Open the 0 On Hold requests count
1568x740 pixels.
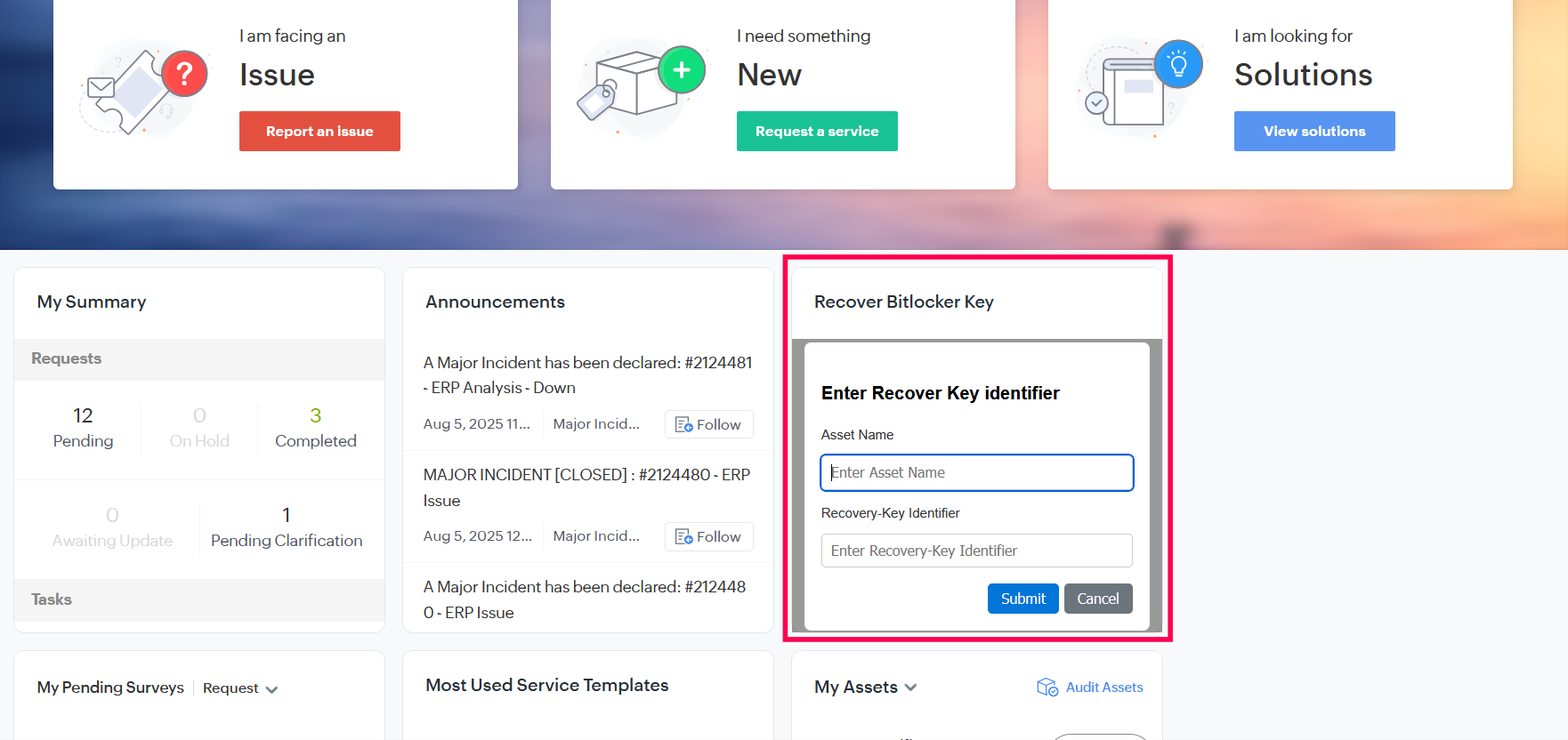pos(199,428)
